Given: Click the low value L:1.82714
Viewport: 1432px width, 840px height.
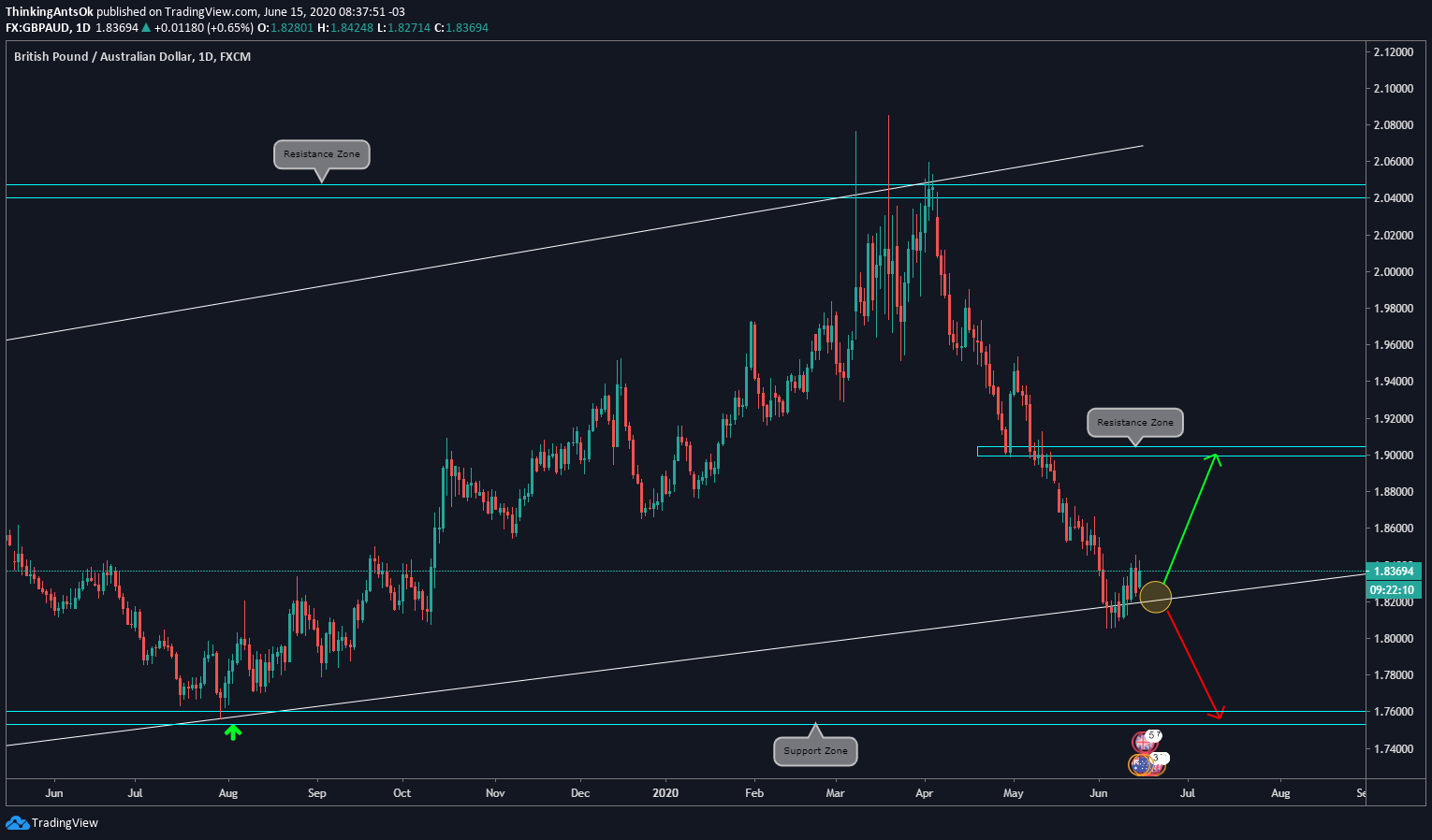Looking at the screenshot, I should pyautogui.click(x=404, y=28).
